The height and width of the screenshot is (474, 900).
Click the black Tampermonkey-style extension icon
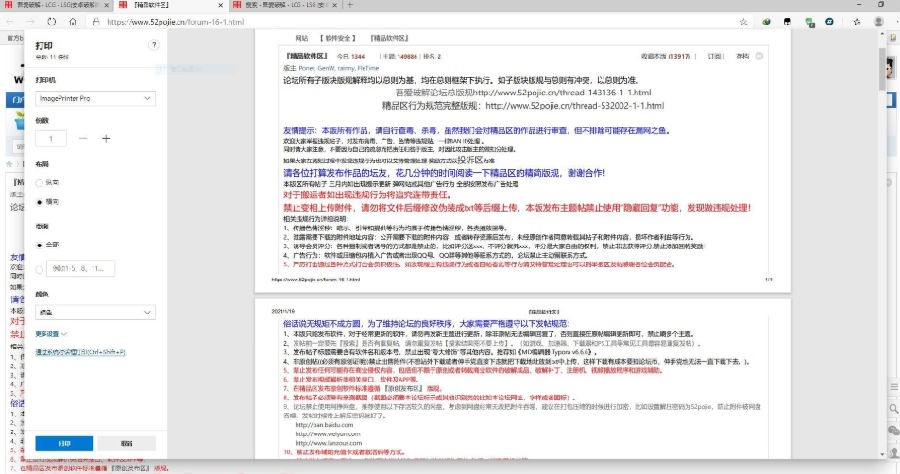(788, 22)
